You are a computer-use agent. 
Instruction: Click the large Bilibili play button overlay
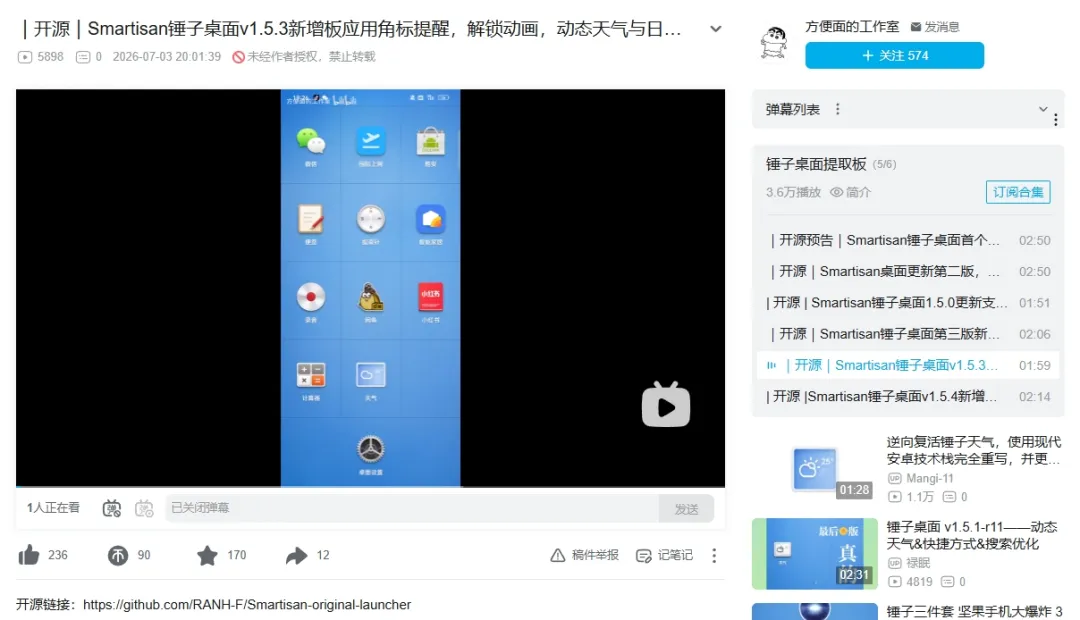[x=666, y=405]
